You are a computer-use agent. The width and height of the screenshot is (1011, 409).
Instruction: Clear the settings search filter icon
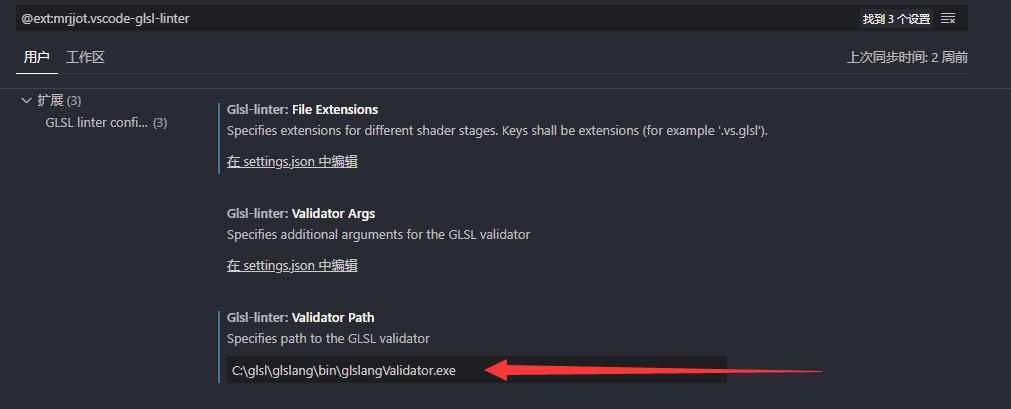948,19
